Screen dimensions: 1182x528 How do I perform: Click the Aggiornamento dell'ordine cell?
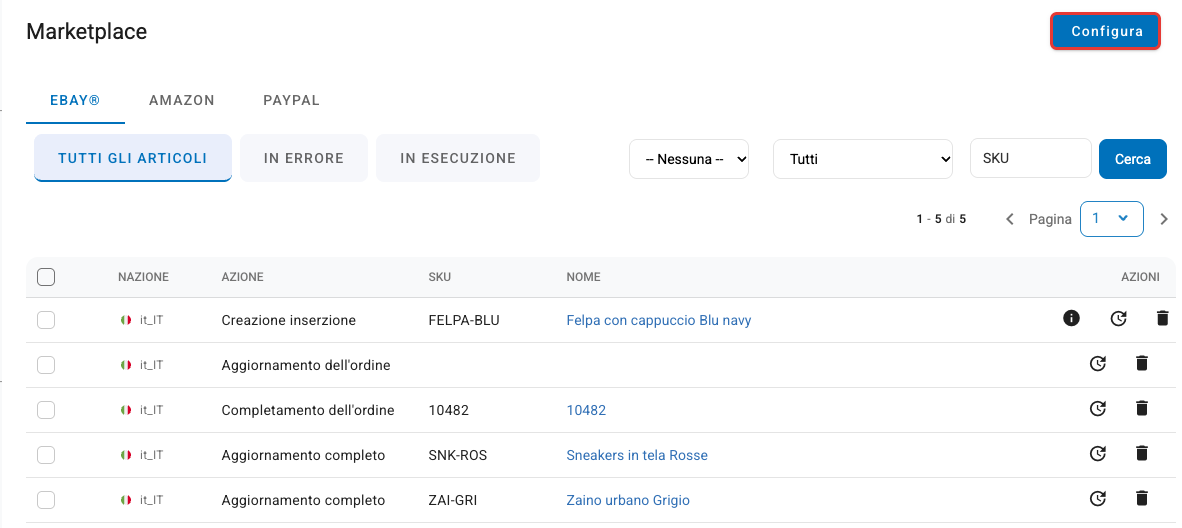click(306, 366)
